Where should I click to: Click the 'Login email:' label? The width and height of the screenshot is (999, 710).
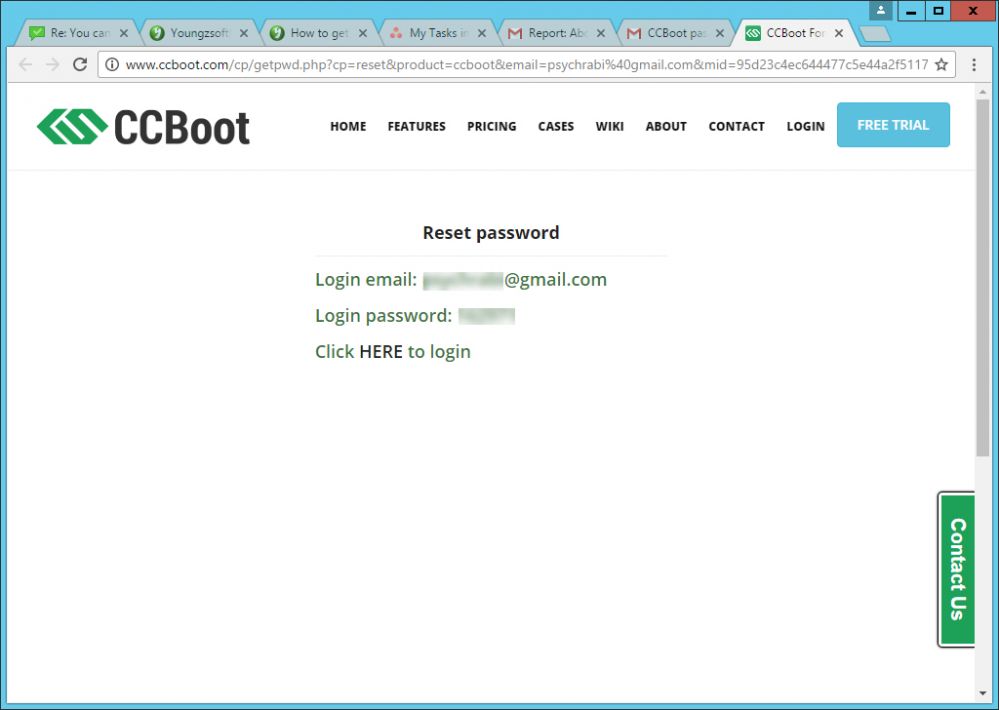[x=366, y=280]
